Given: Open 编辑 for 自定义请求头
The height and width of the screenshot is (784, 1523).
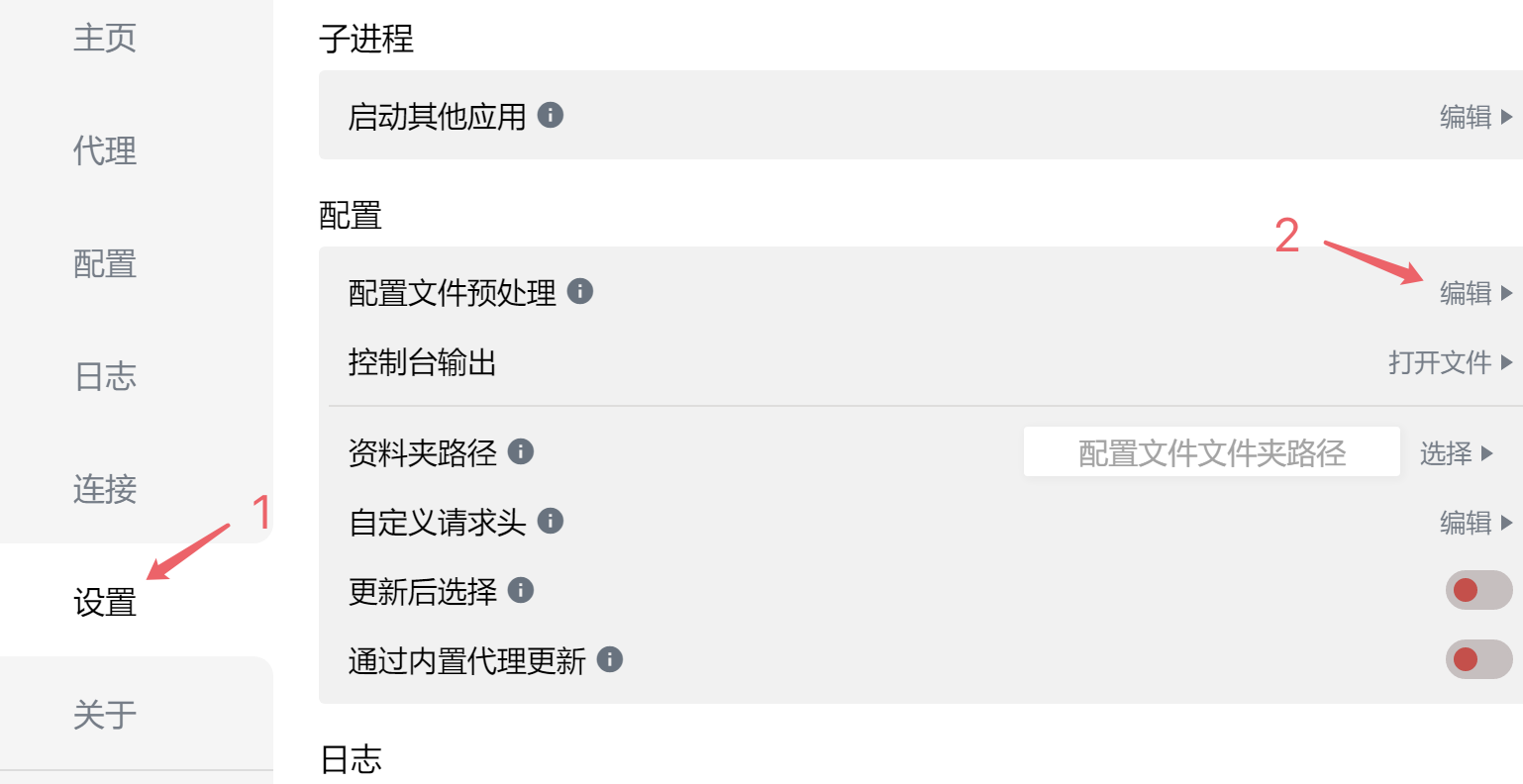Looking at the screenshot, I should (1475, 522).
